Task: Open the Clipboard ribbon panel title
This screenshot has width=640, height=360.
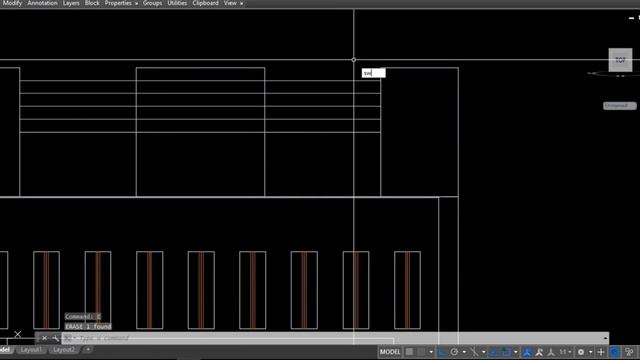Action: pyautogui.click(x=205, y=3)
